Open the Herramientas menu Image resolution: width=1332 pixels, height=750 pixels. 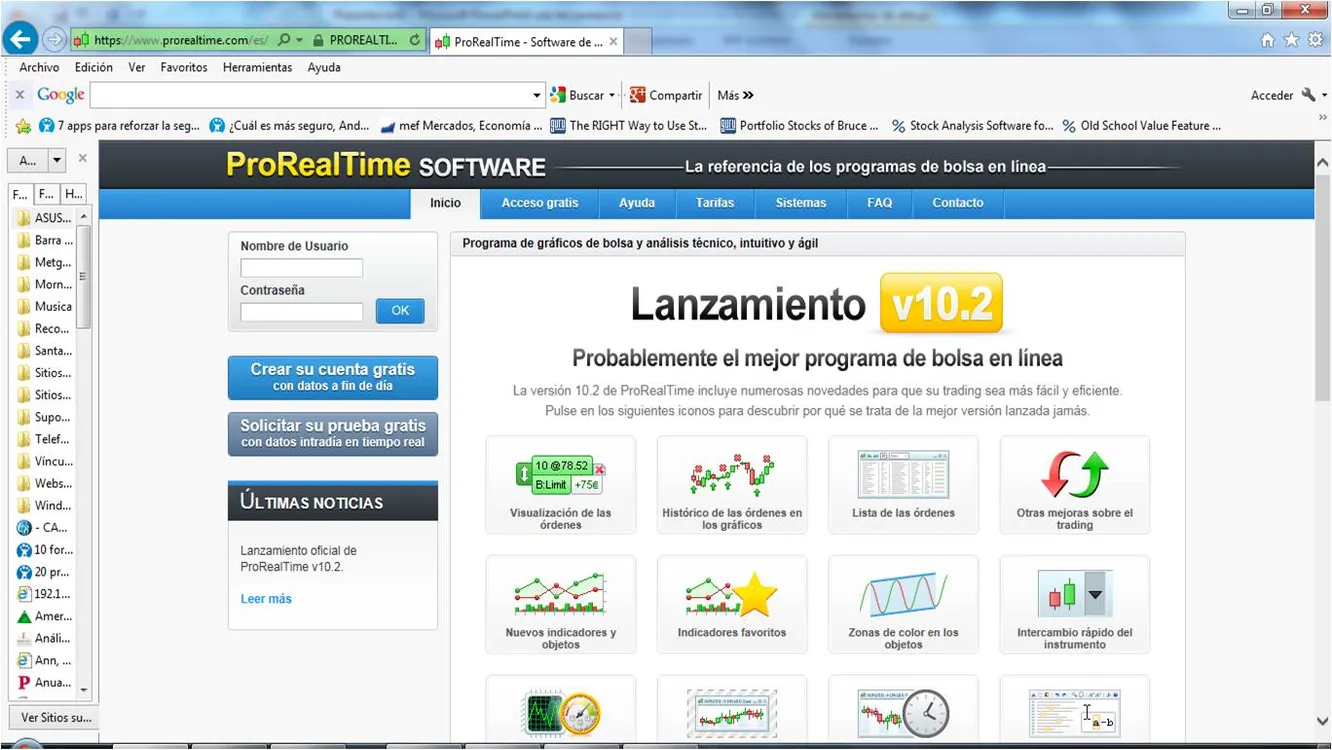click(257, 68)
